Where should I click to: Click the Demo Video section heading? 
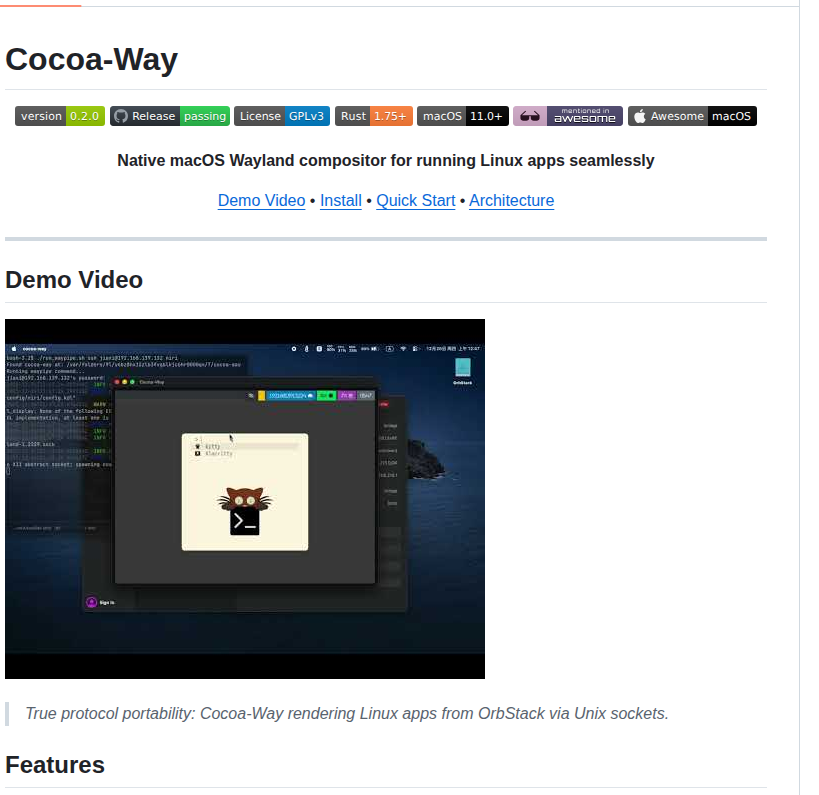click(74, 279)
